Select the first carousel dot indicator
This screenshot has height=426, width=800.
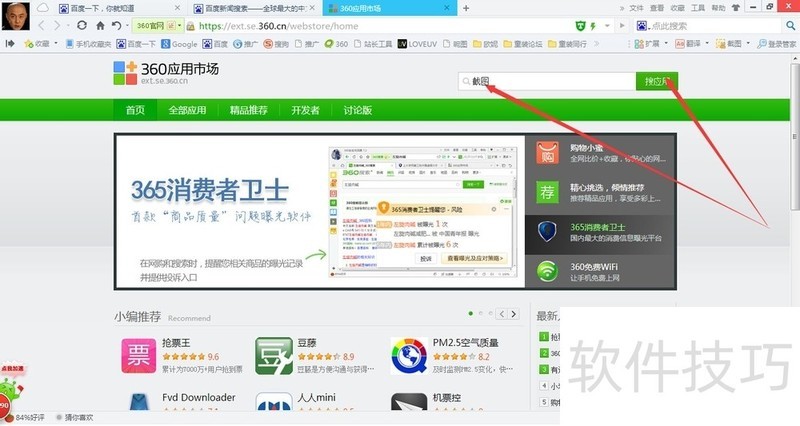click(x=471, y=313)
